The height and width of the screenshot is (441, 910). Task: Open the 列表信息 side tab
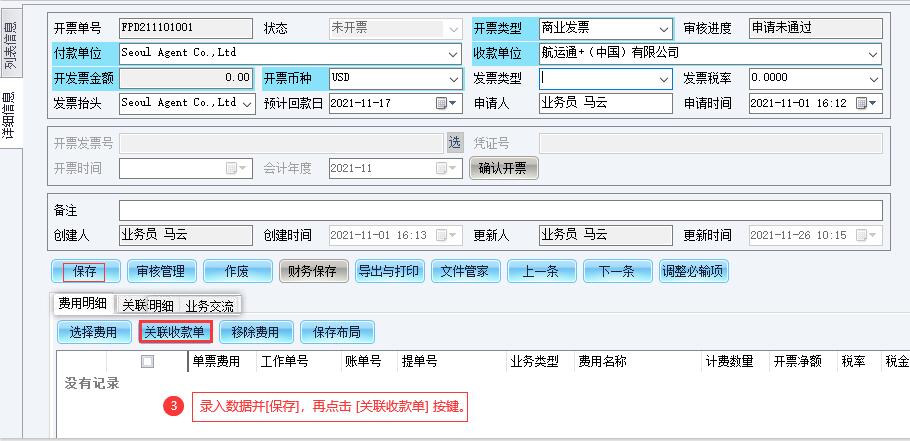point(9,53)
